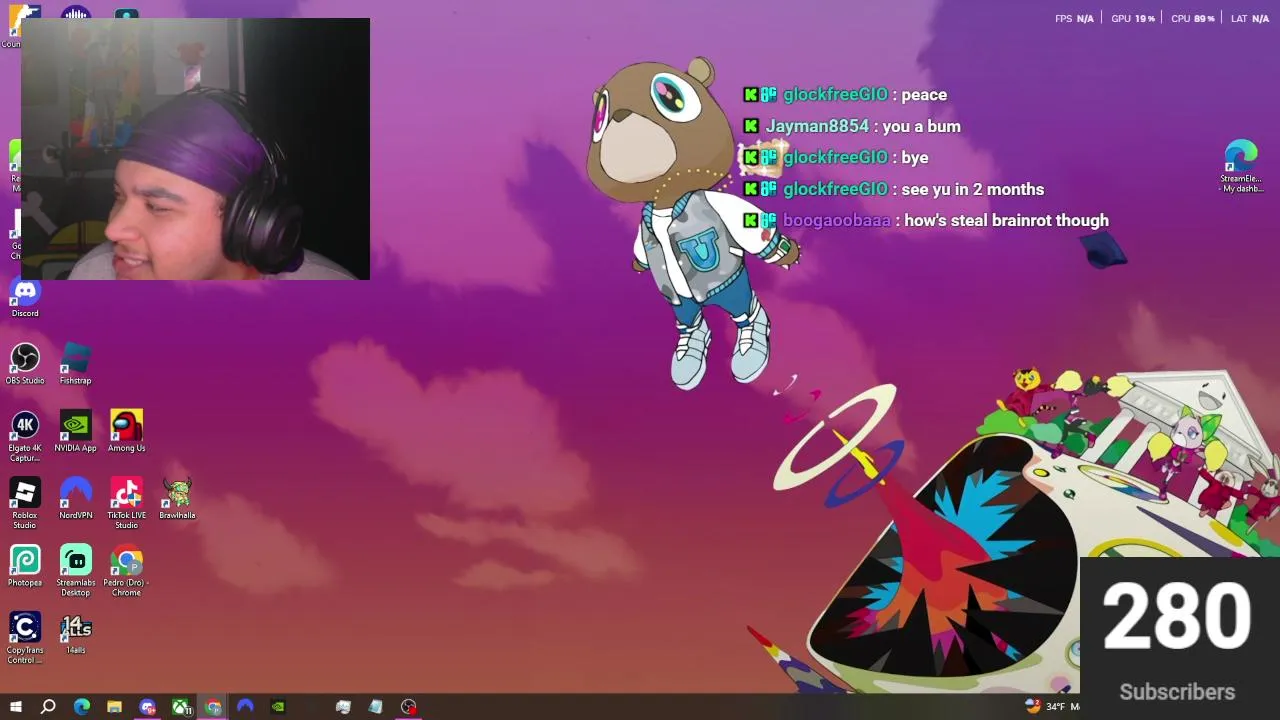
Task: Click the LAT N/A overlay stat
Action: pos(1250,18)
